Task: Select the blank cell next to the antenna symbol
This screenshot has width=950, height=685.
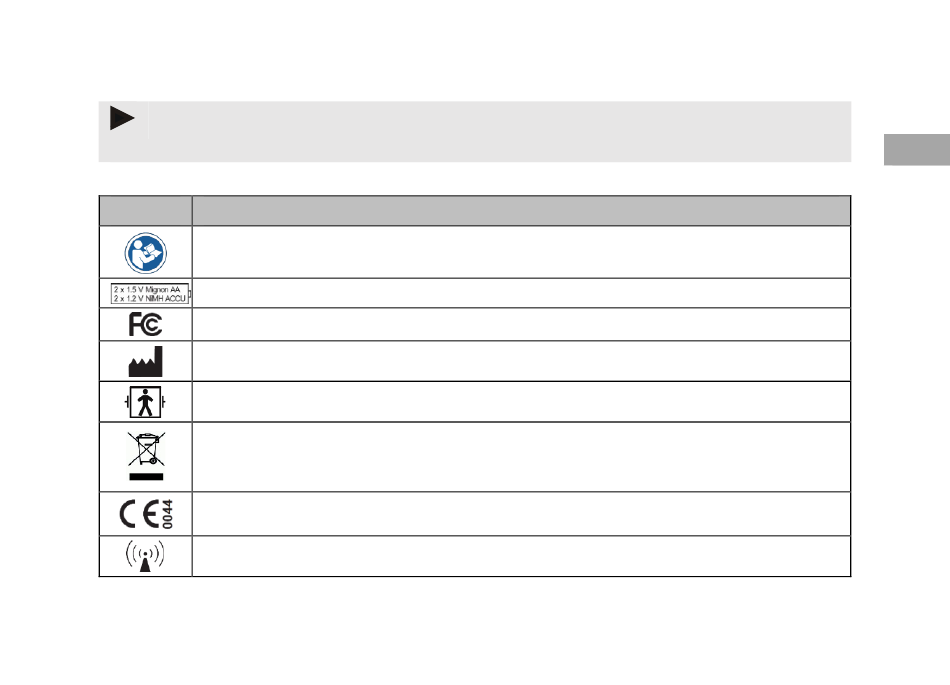Action: coord(520,556)
